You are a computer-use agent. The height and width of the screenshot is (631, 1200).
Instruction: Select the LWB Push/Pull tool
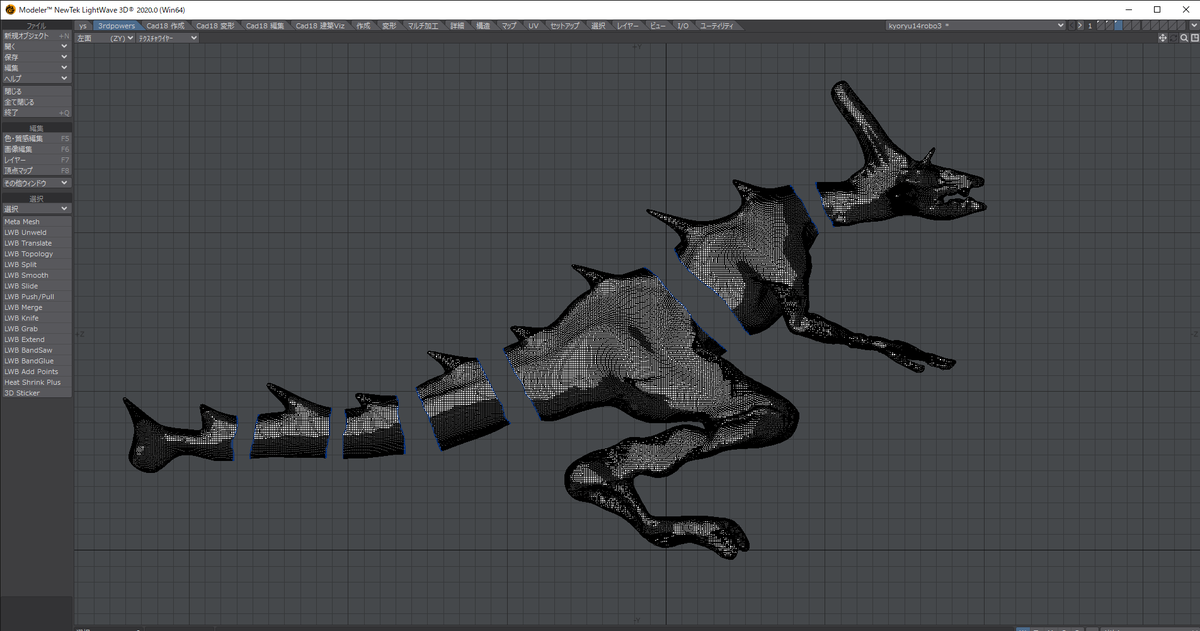36,297
